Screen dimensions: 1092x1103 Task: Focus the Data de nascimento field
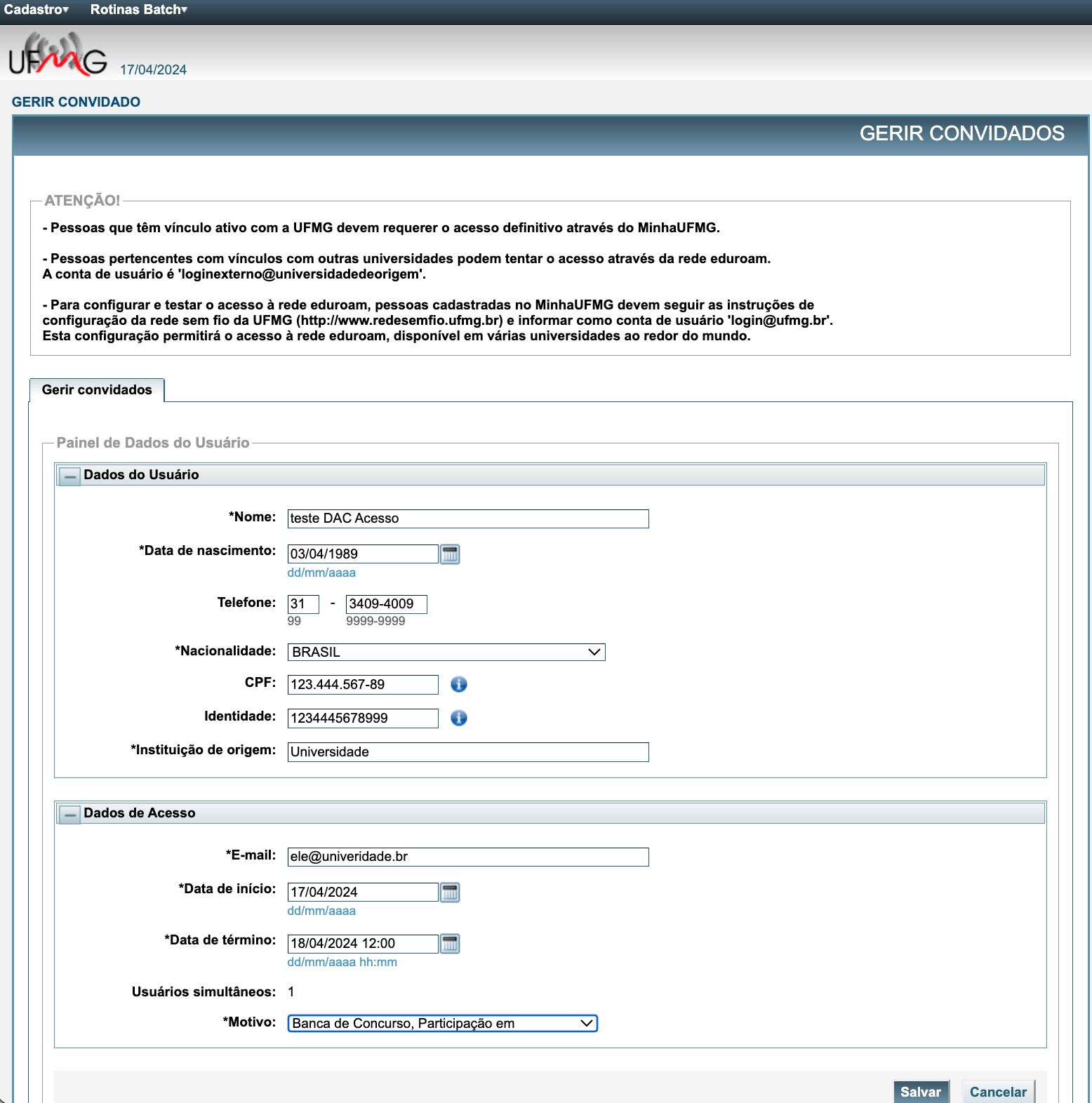click(363, 554)
